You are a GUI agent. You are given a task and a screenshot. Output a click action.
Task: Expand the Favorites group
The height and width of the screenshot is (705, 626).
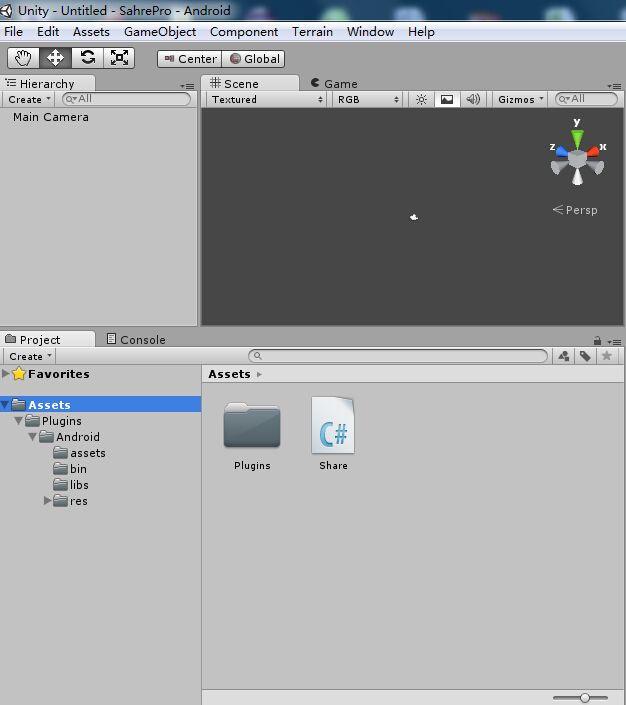[6, 373]
